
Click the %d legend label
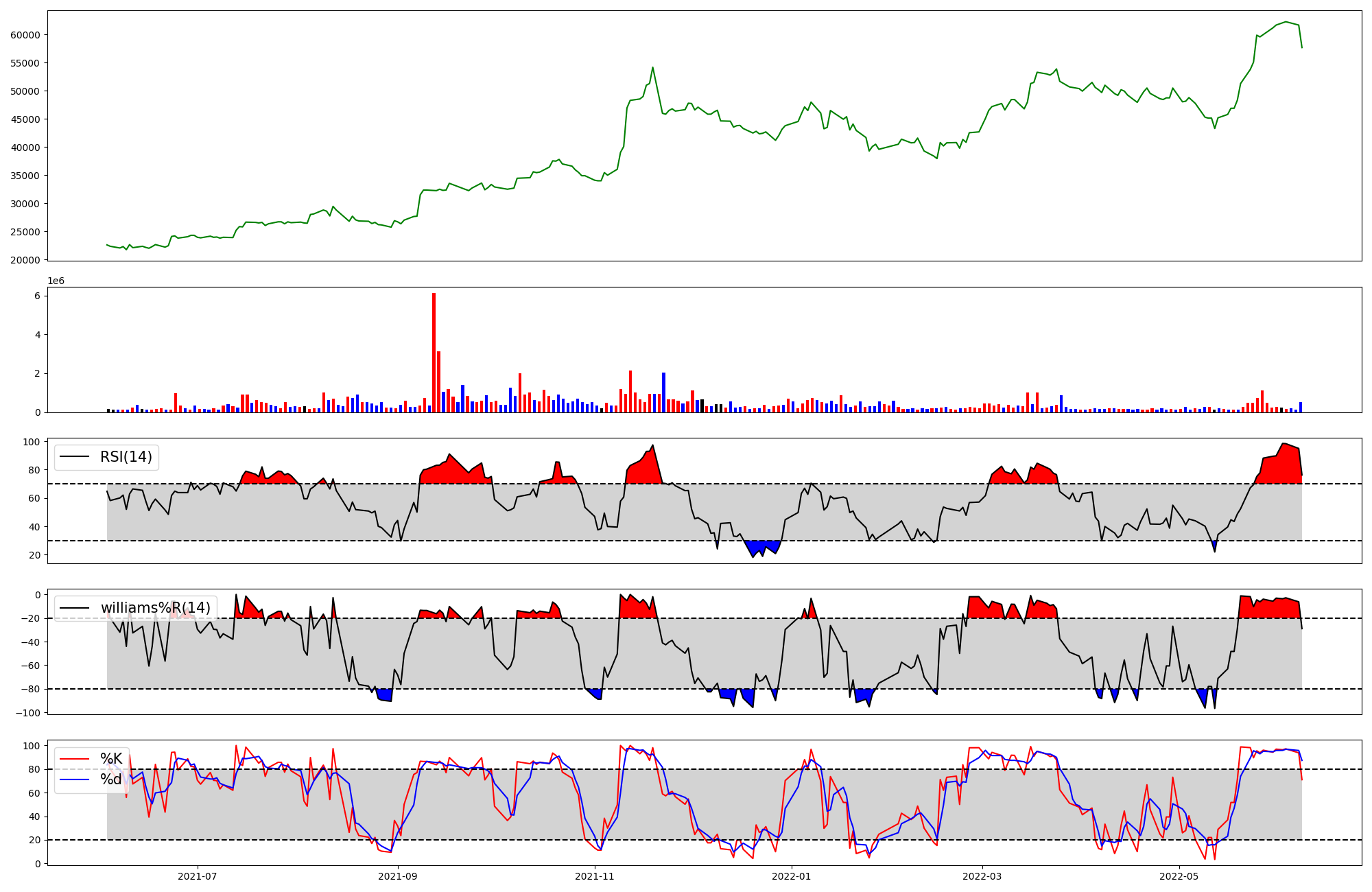pos(111,779)
